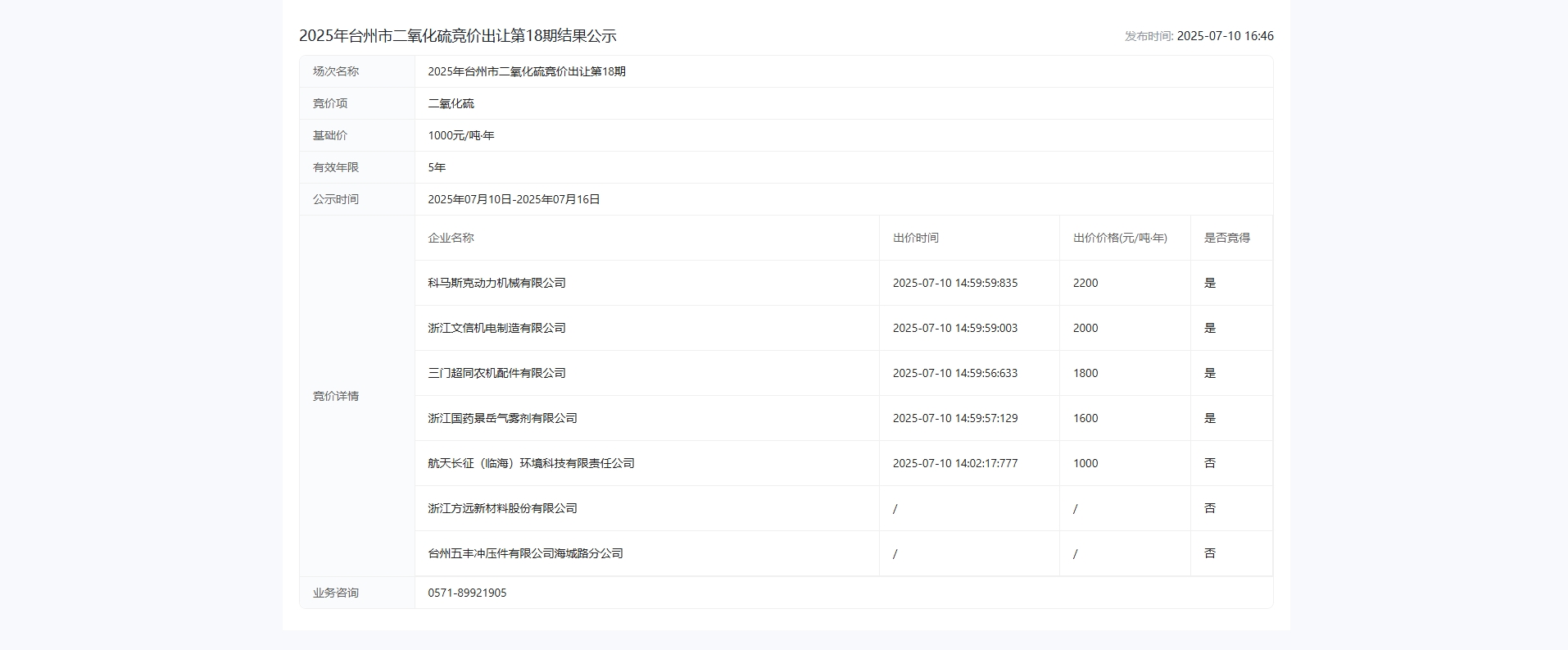Select company 科马斯克动力机械有限公司
The image size is (1568, 650).
(x=496, y=283)
